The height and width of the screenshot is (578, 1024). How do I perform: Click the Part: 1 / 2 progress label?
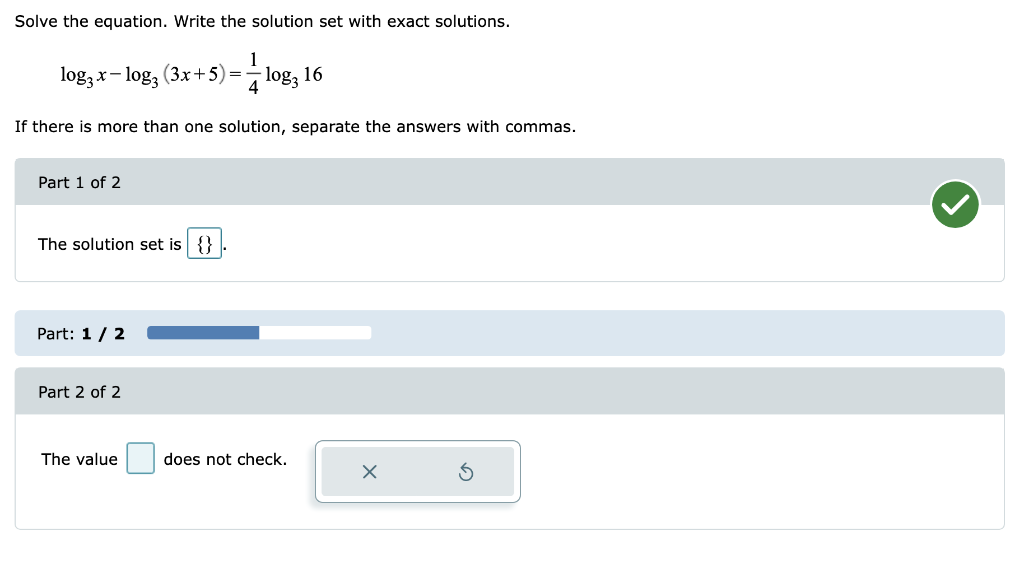pyautogui.click(x=80, y=333)
